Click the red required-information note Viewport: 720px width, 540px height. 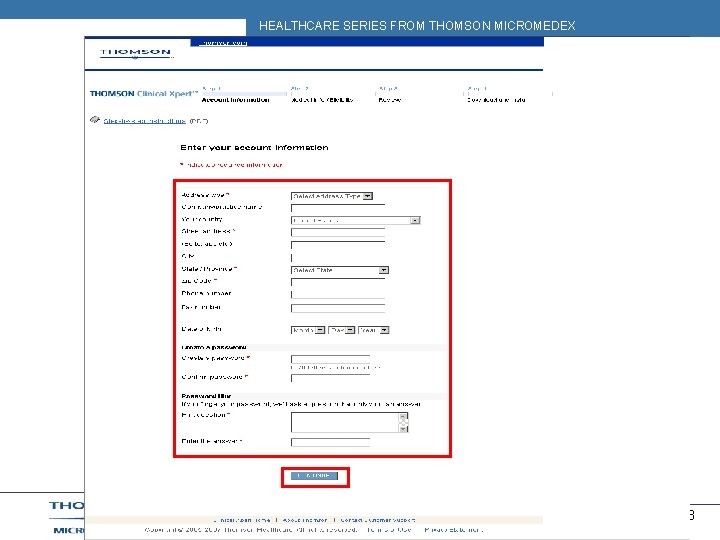(231, 164)
